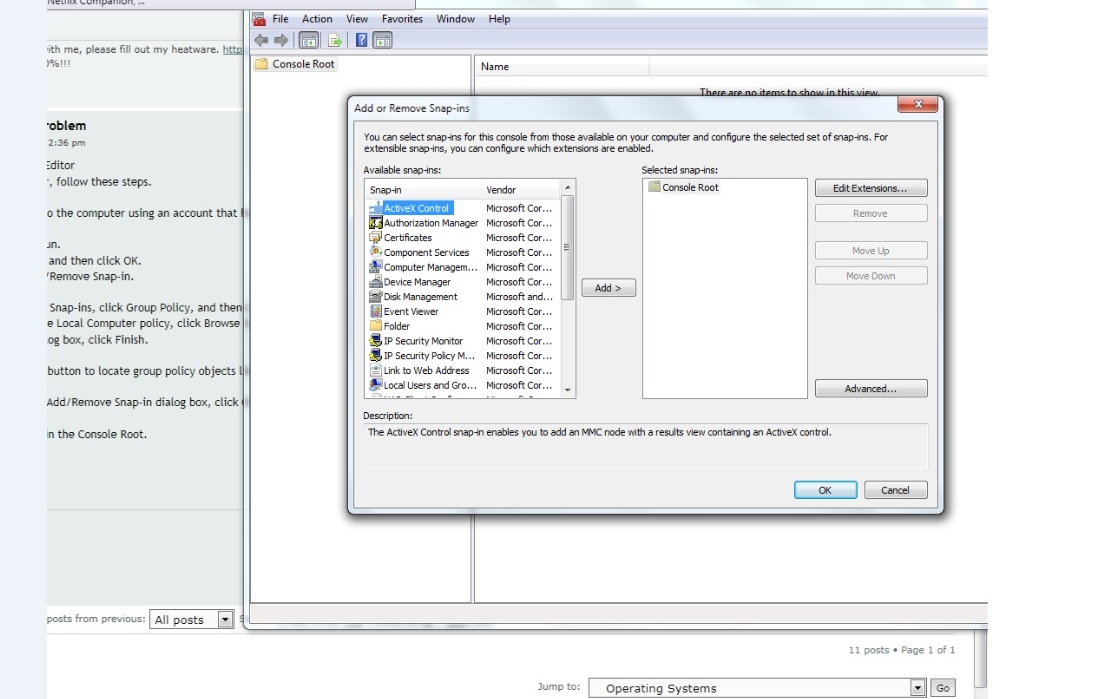
Task: Click the Export List toolbar icon
Action: click(x=335, y=41)
